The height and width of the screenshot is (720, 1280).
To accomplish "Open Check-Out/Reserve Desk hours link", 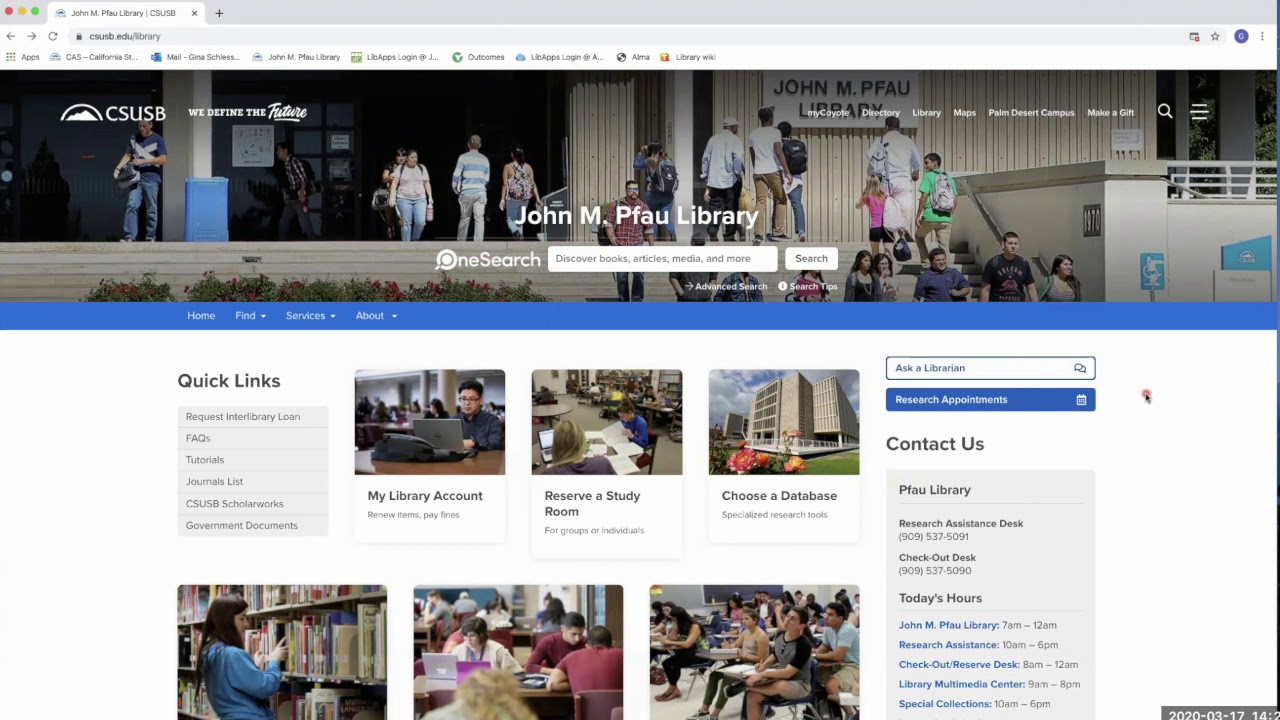I will tap(959, 664).
